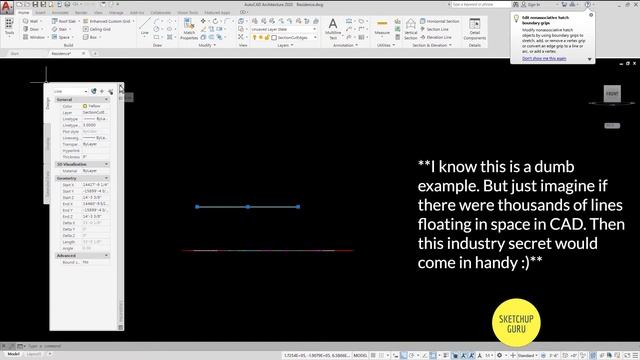Select the Roof Slab tool

[64, 21]
